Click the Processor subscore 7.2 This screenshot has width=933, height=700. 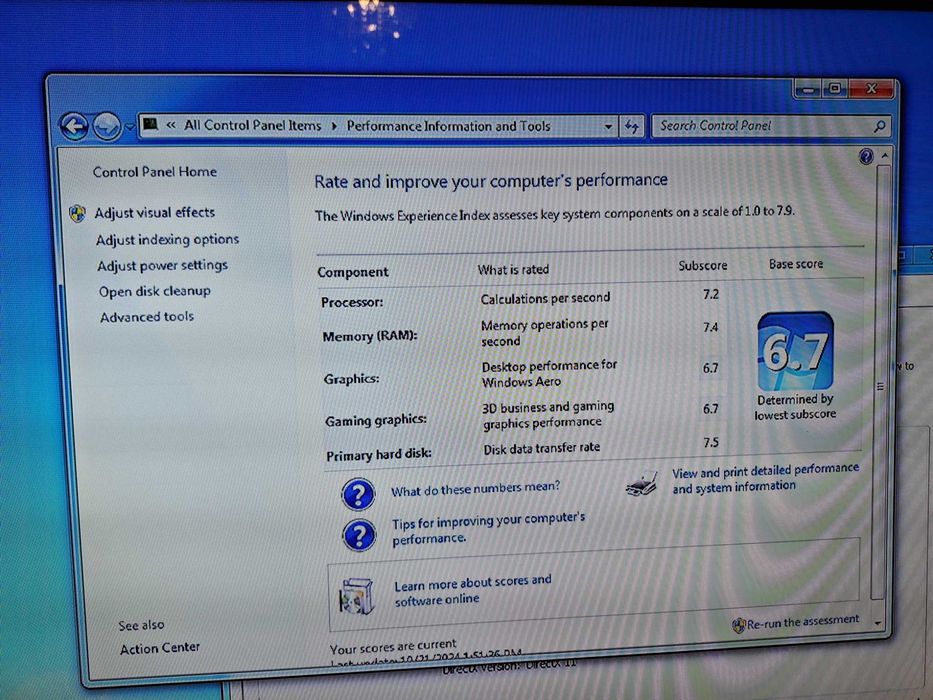pos(710,294)
